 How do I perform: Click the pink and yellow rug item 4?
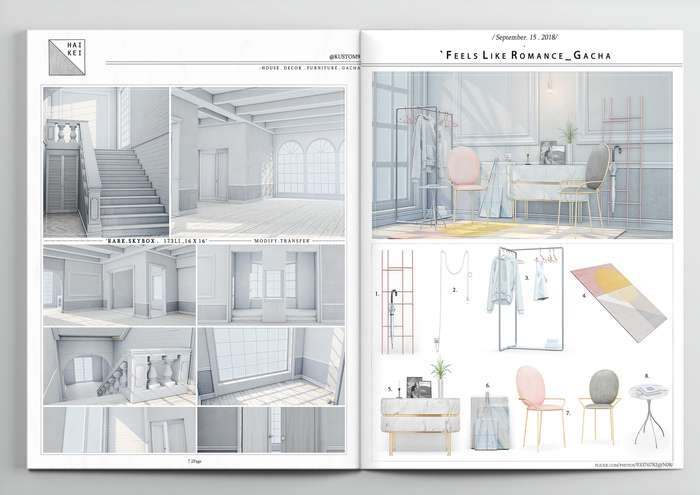[618, 297]
